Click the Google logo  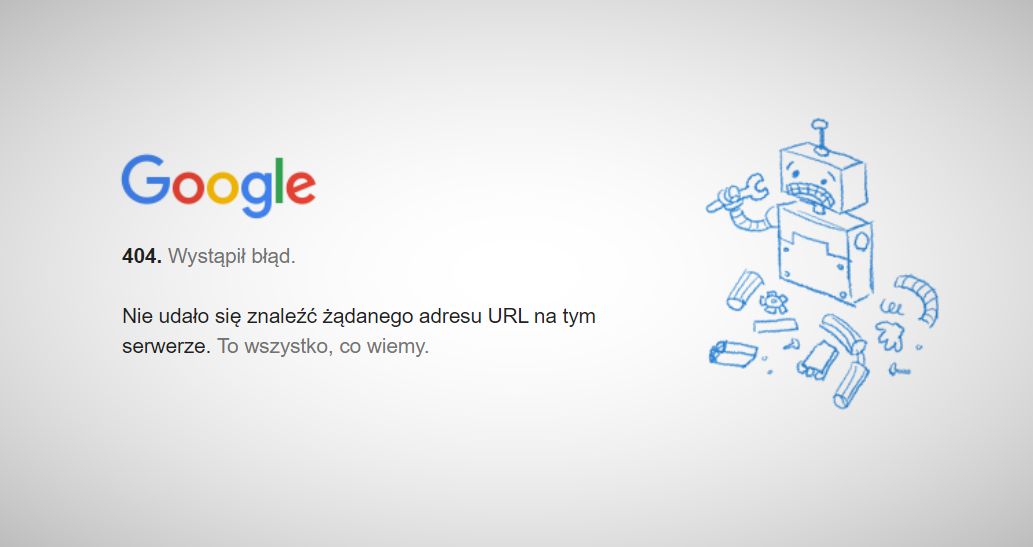[219, 185]
